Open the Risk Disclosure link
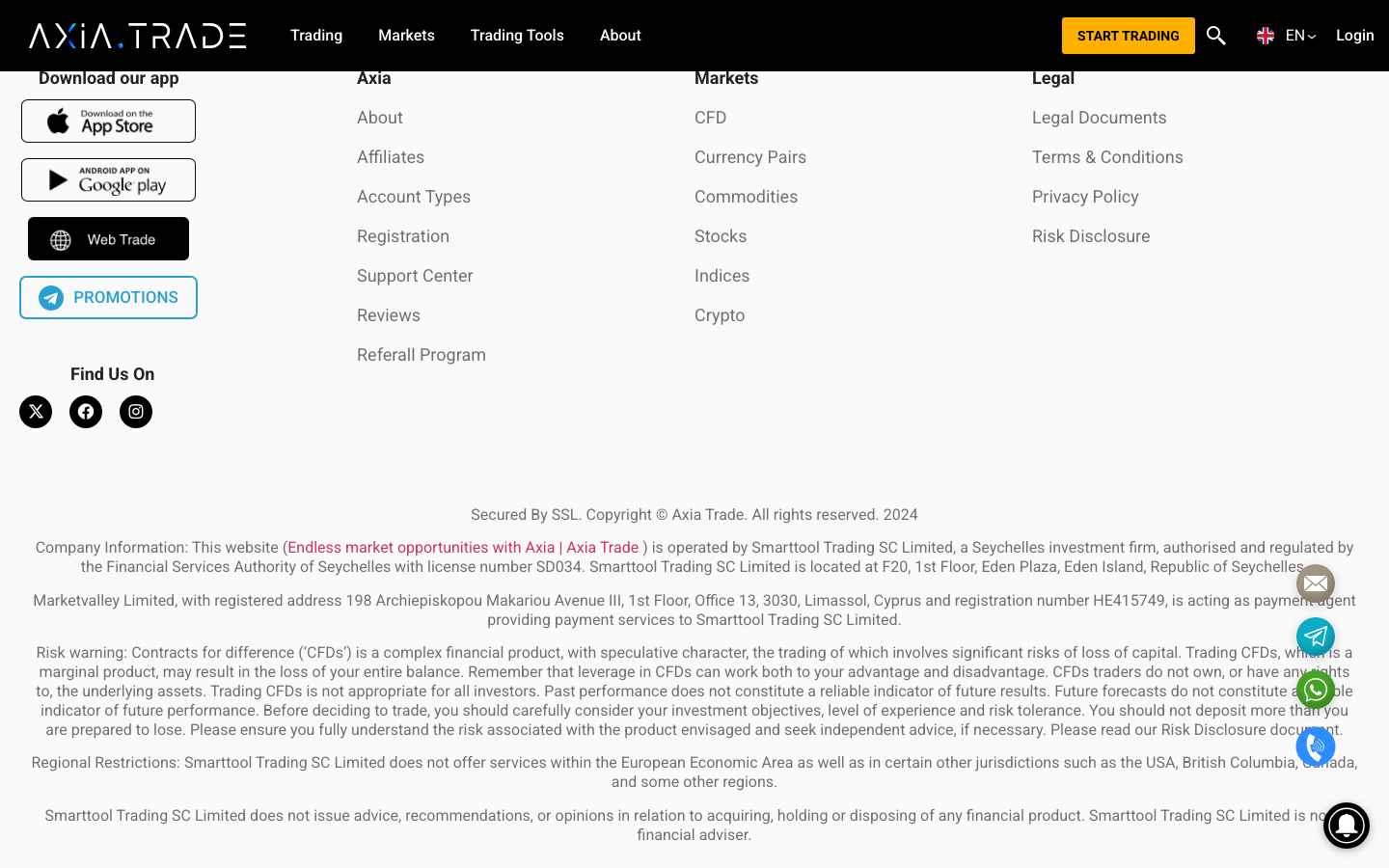Viewport: 1389px width, 868px height. coord(1091,236)
